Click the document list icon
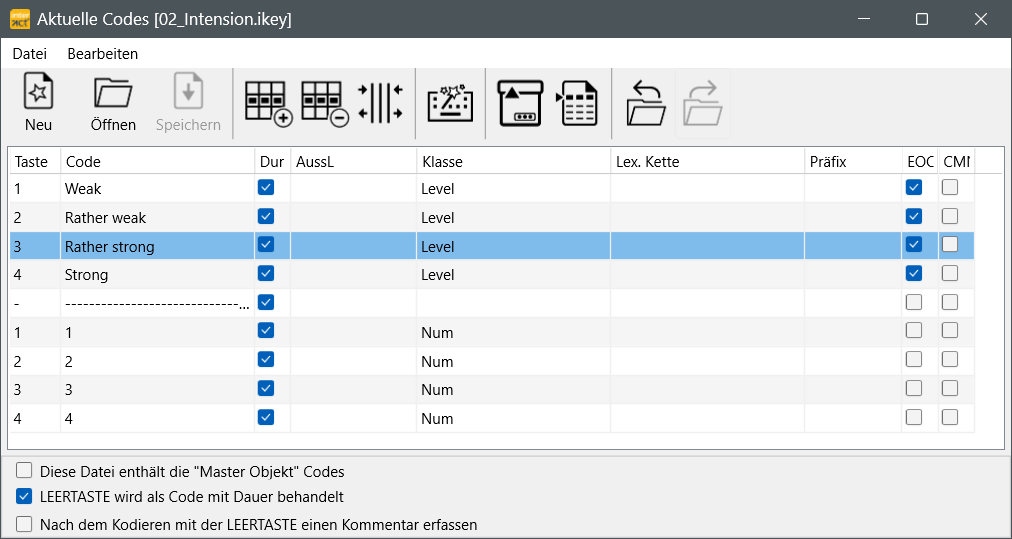Image resolution: width=1012 pixels, height=539 pixels. click(576, 103)
